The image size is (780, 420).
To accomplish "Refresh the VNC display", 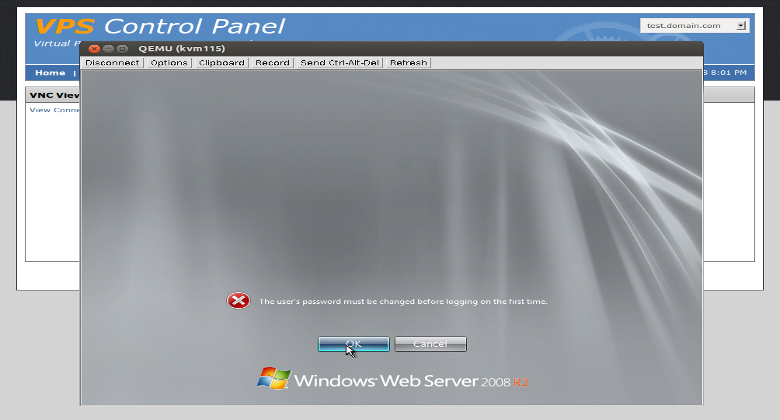I will point(409,63).
